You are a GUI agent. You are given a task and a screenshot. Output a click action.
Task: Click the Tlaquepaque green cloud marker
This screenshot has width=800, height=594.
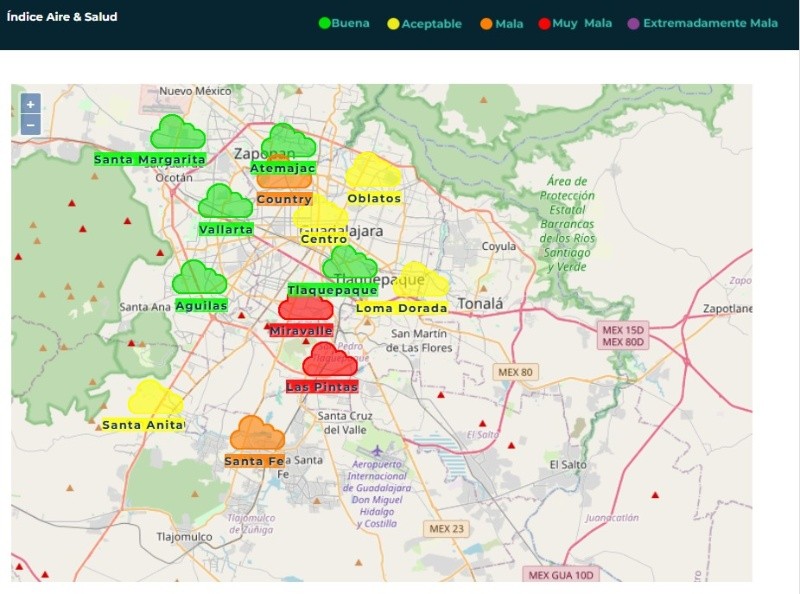(349, 264)
